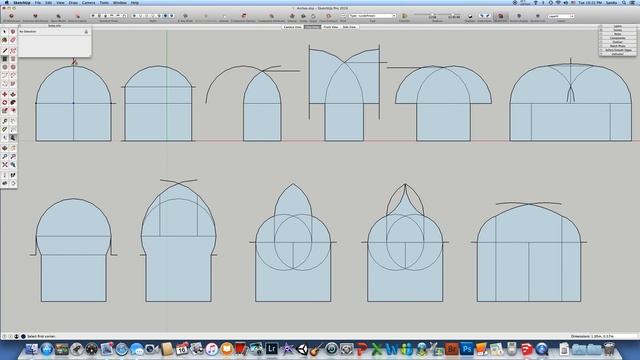Select the Select arrow tool
The height and width of the screenshot is (360, 640).
tap(4, 32)
